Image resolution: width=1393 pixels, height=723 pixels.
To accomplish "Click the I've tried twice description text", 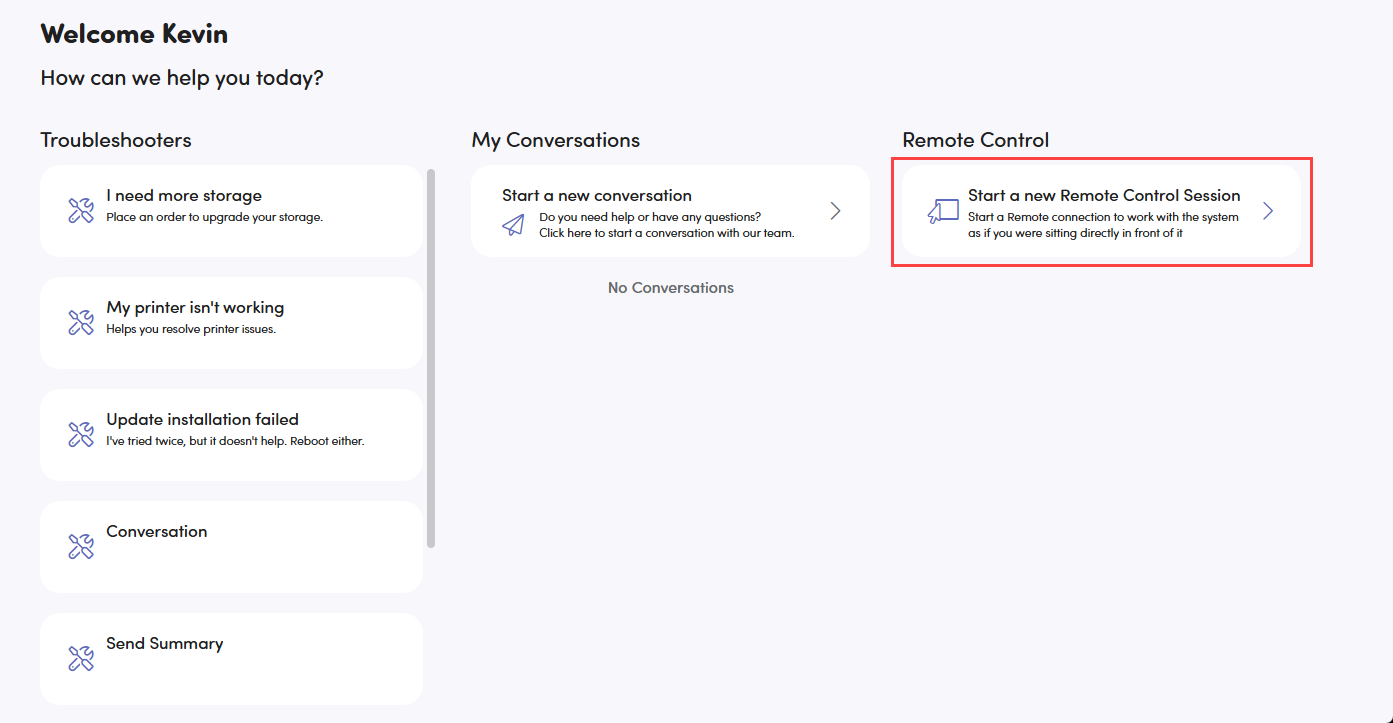I will tap(235, 441).
